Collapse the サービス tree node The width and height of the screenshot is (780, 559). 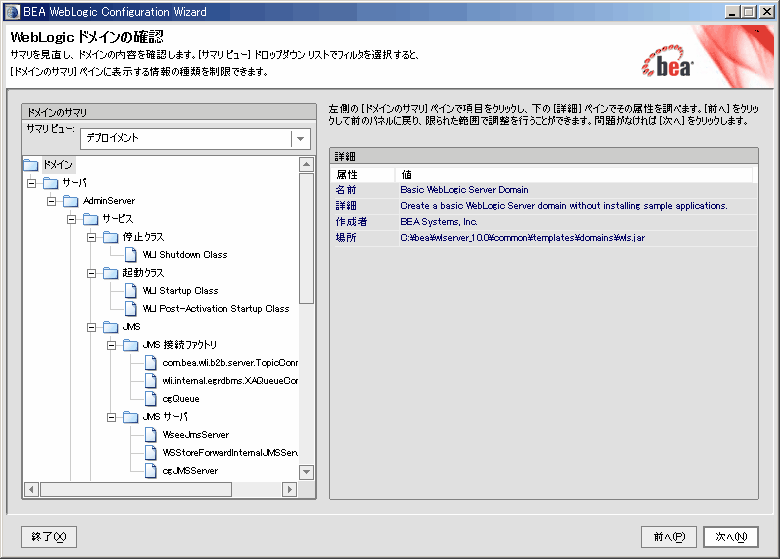71,219
